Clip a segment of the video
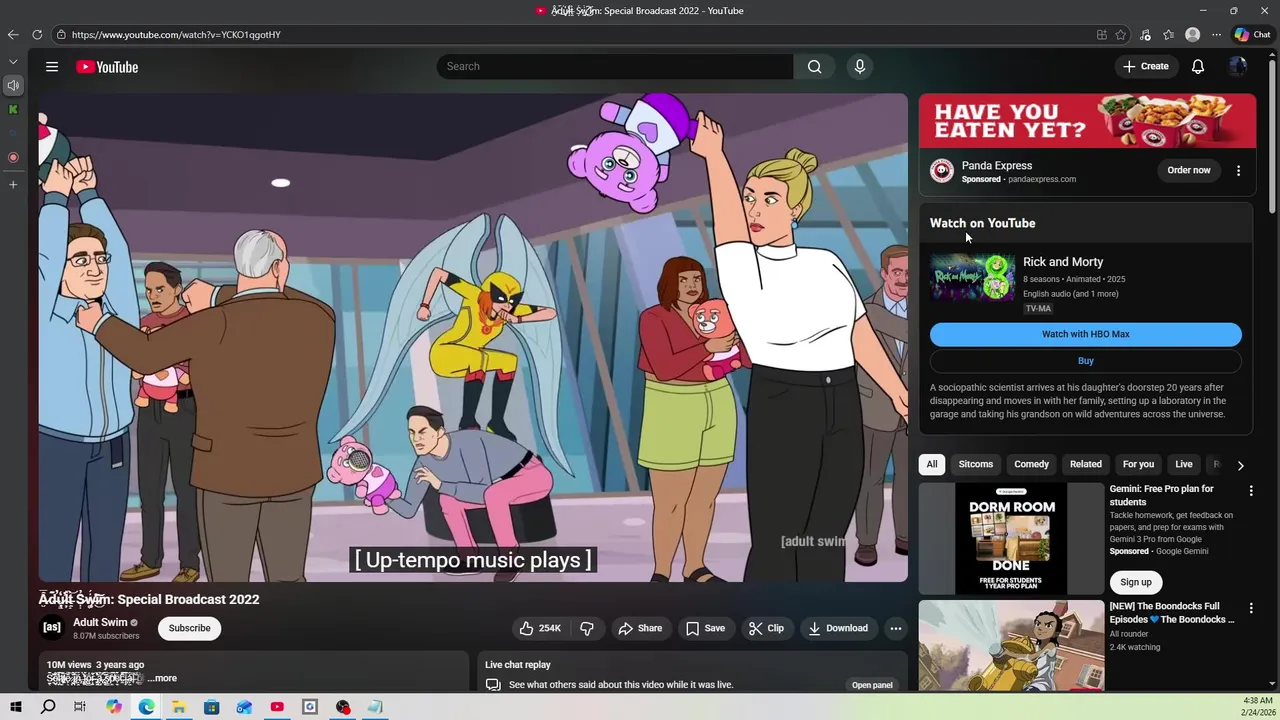 (766, 628)
